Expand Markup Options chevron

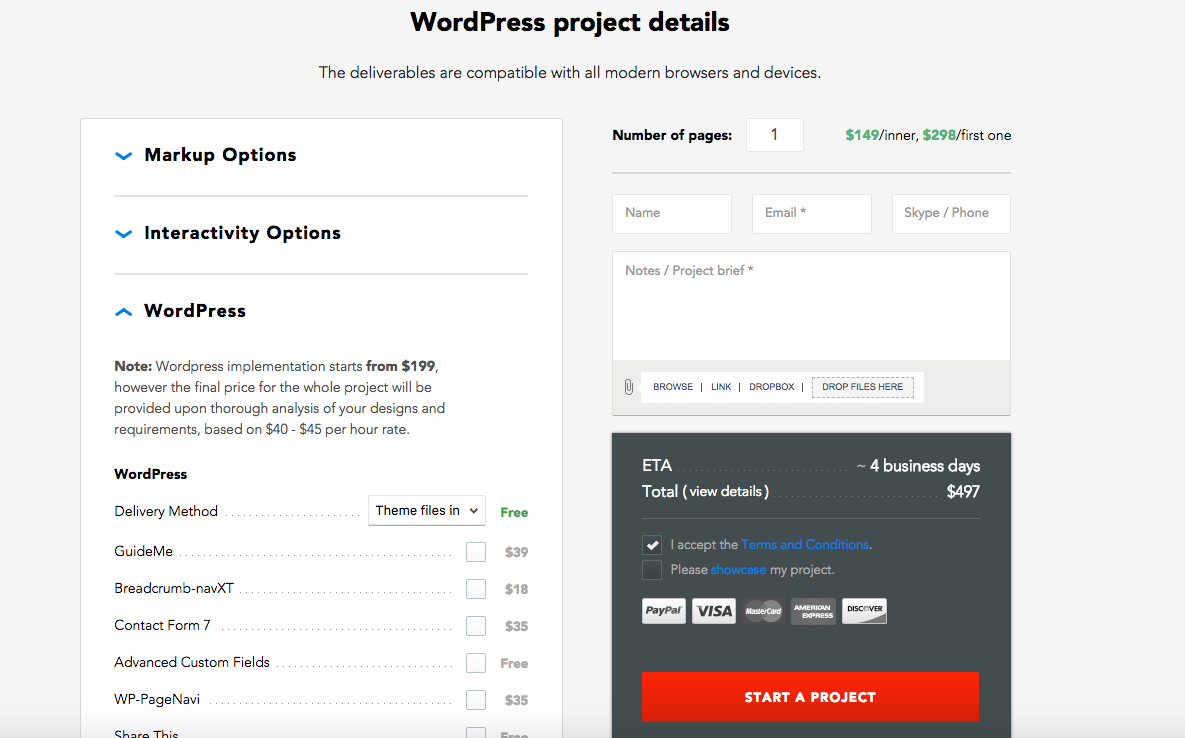123,156
